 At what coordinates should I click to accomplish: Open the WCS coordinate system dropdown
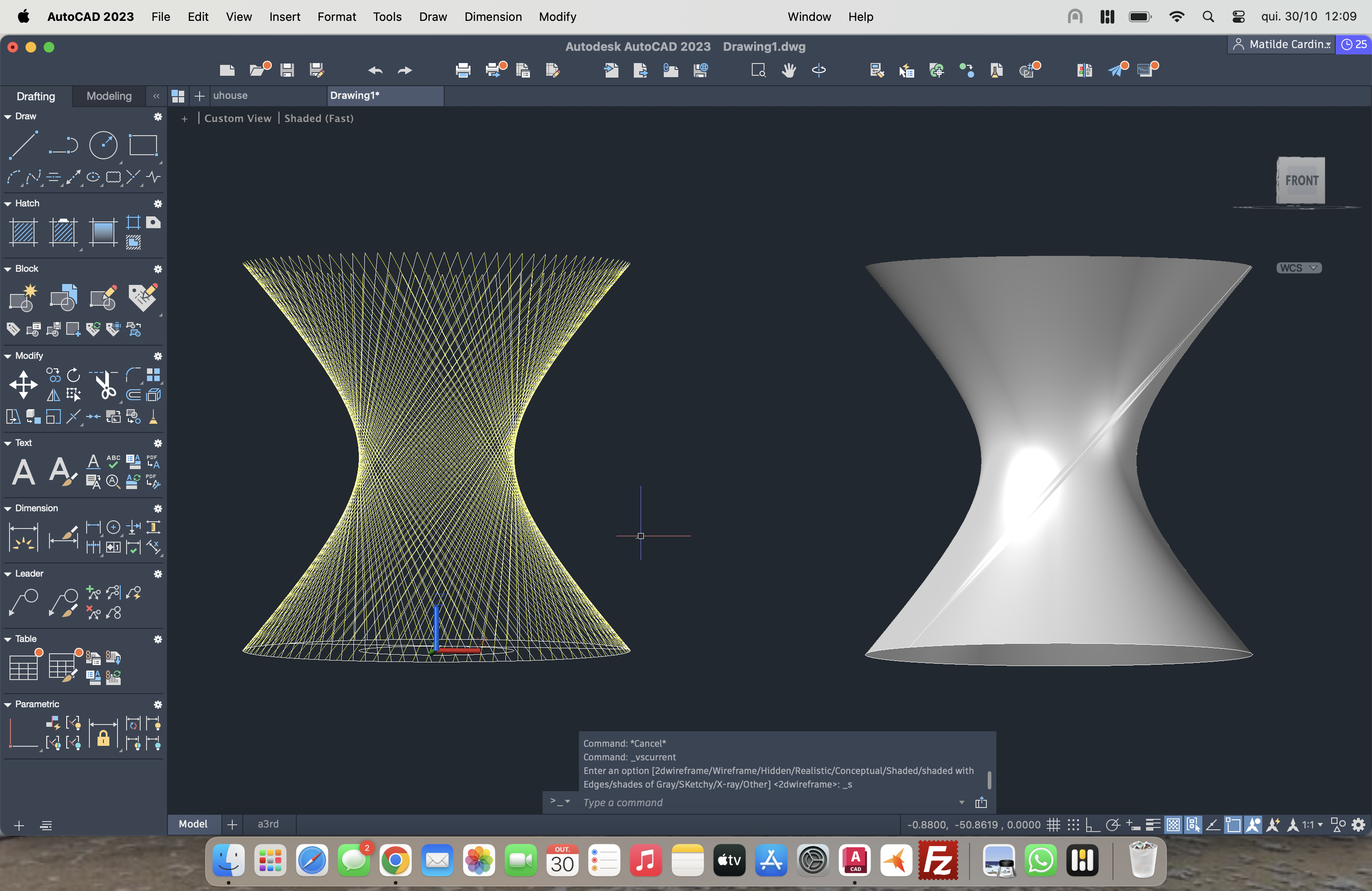pos(1299,268)
